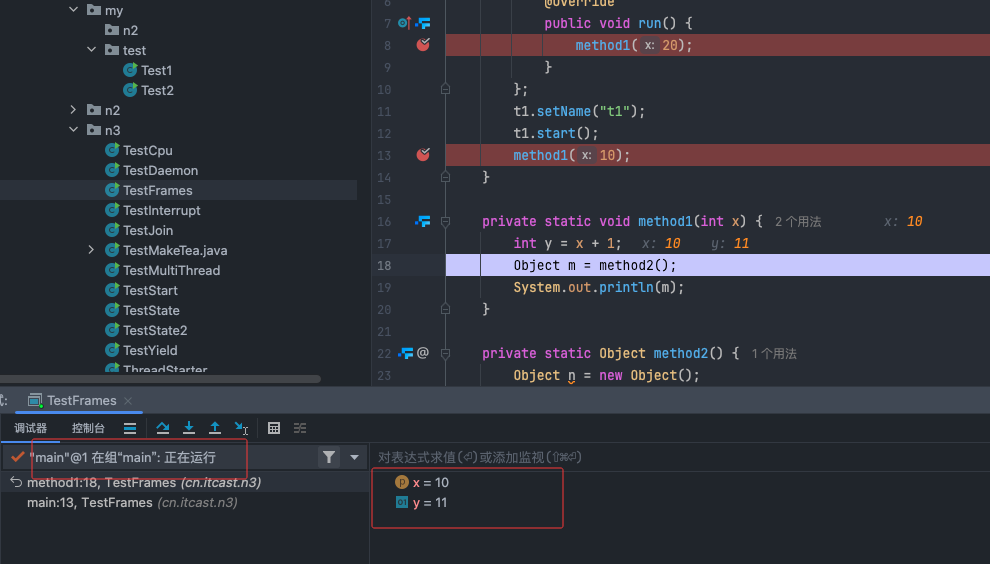Collapse the method1 code fold on line 16
This screenshot has width=990, height=564.
pyautogui.click(x=446, y=221)
